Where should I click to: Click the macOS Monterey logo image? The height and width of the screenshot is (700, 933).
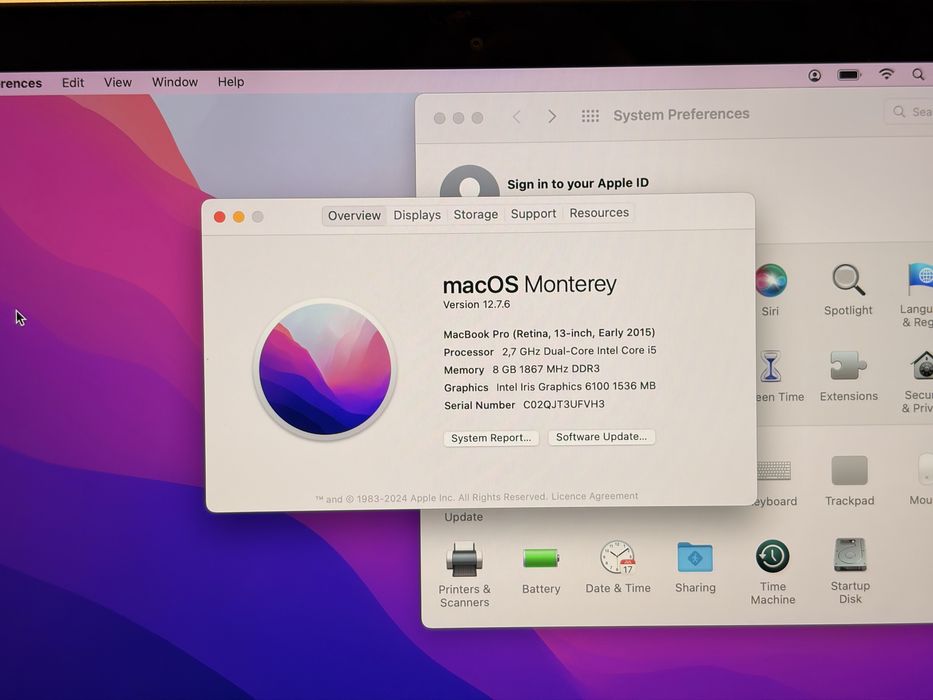325,369
